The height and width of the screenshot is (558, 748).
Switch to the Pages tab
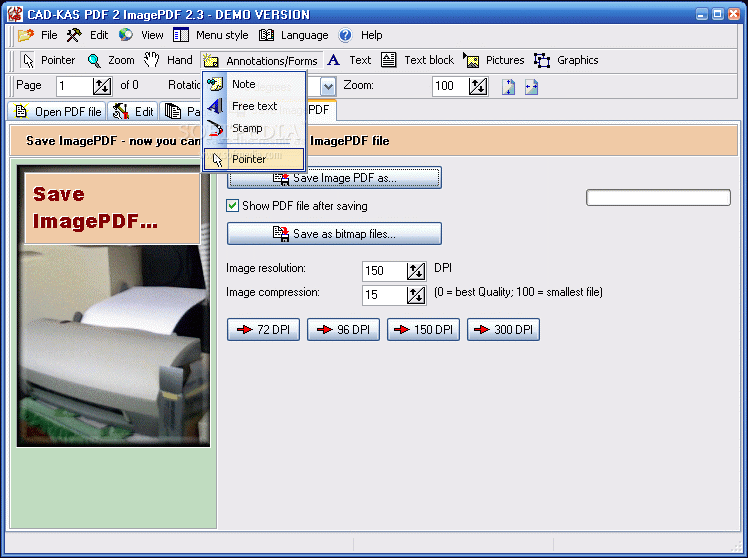pos(181,112)
